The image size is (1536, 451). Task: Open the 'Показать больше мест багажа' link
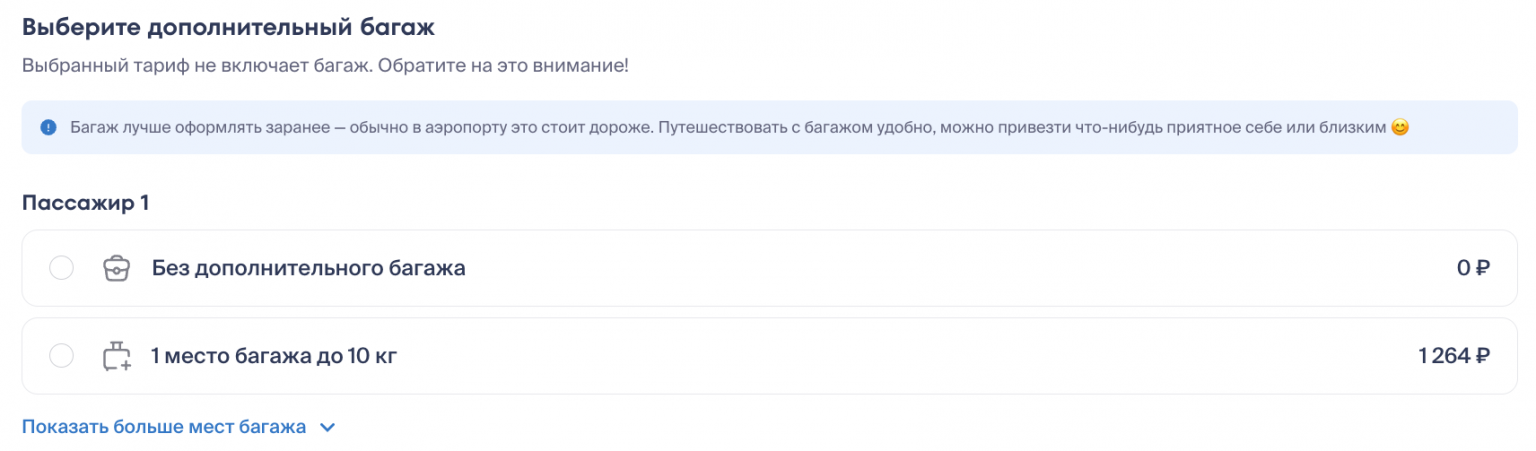164,427
